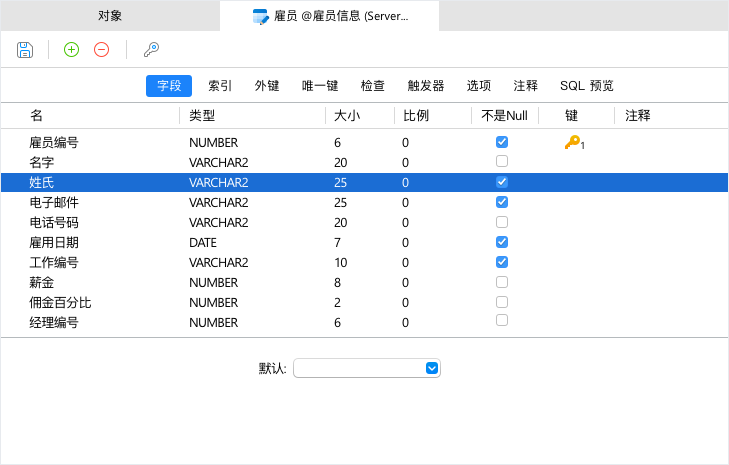Click the table icon on 雇员 tab
This screenshot has height=465, width=729.
pos(260,16)
